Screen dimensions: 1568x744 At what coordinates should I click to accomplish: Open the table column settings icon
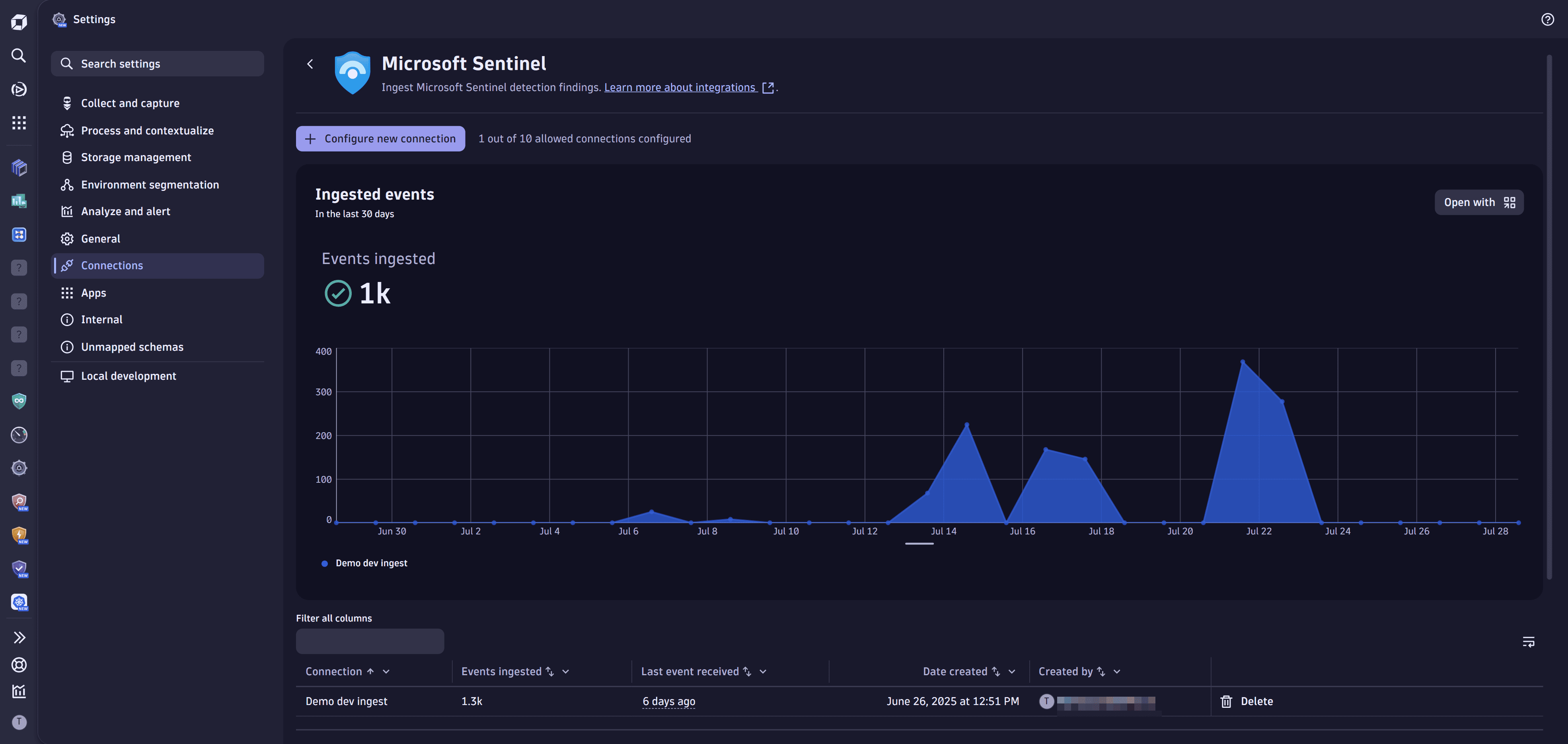point(1528,641)
